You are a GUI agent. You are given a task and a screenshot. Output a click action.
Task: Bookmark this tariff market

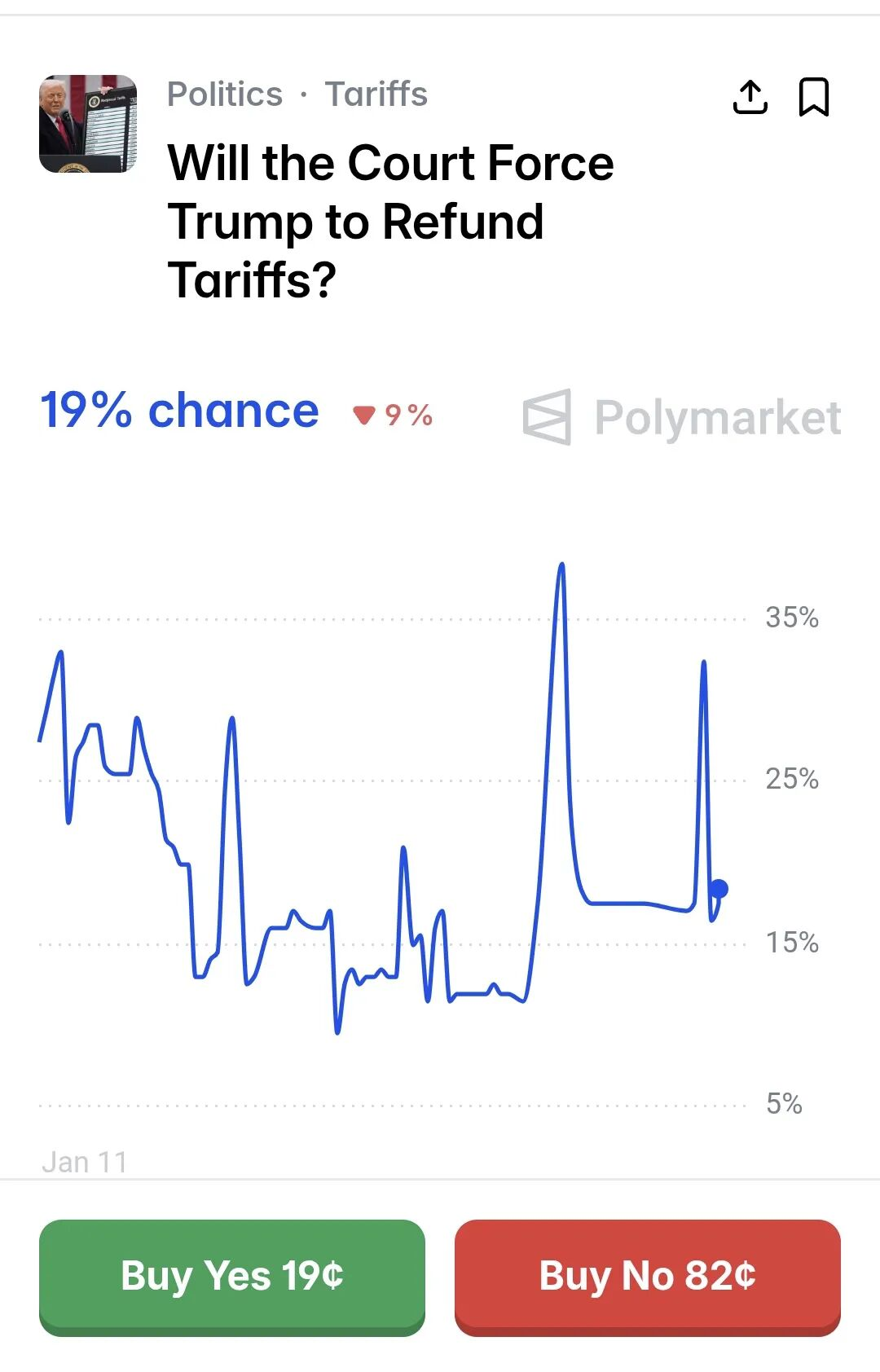coord(813,98)
